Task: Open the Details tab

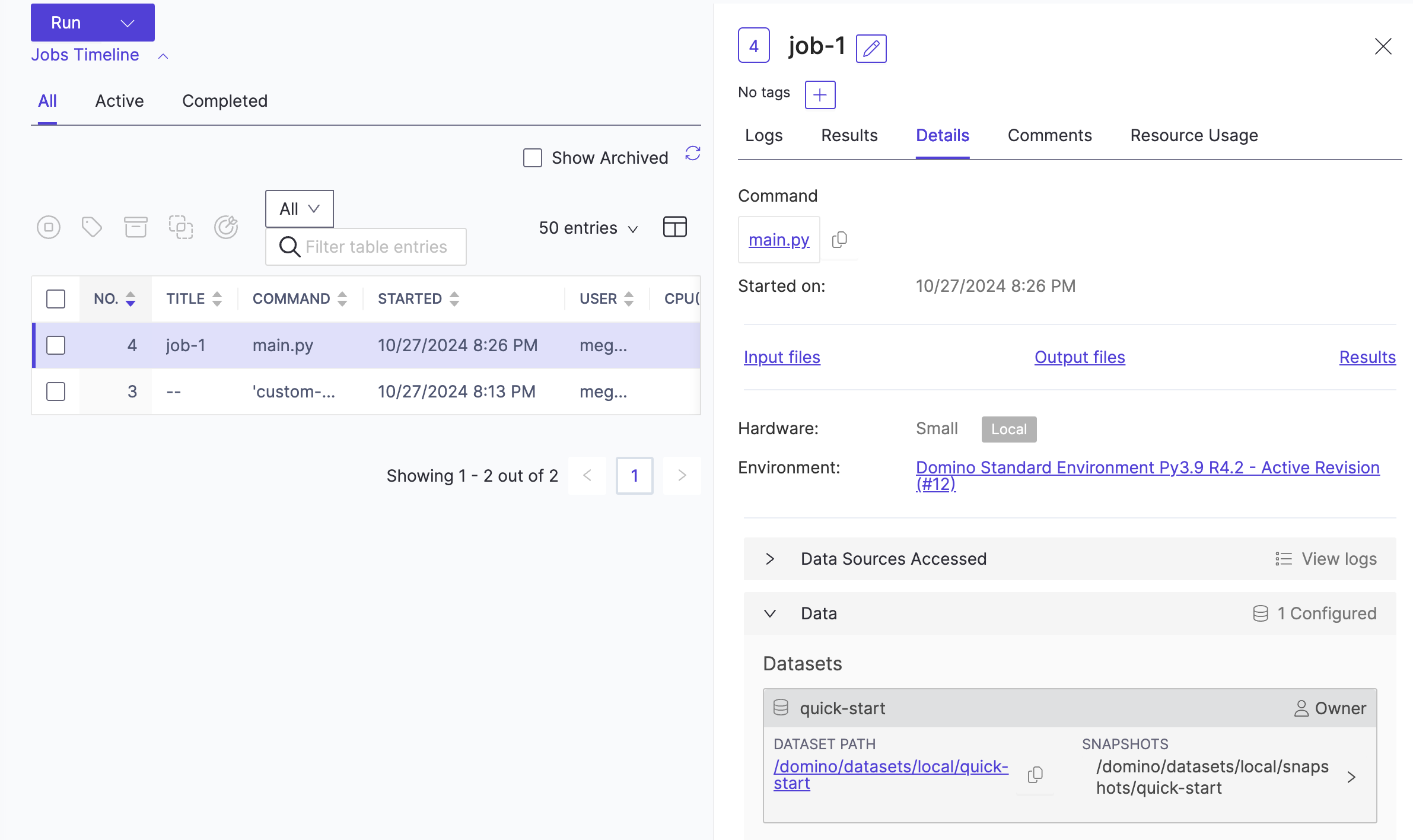Action: tap(942, 135)
